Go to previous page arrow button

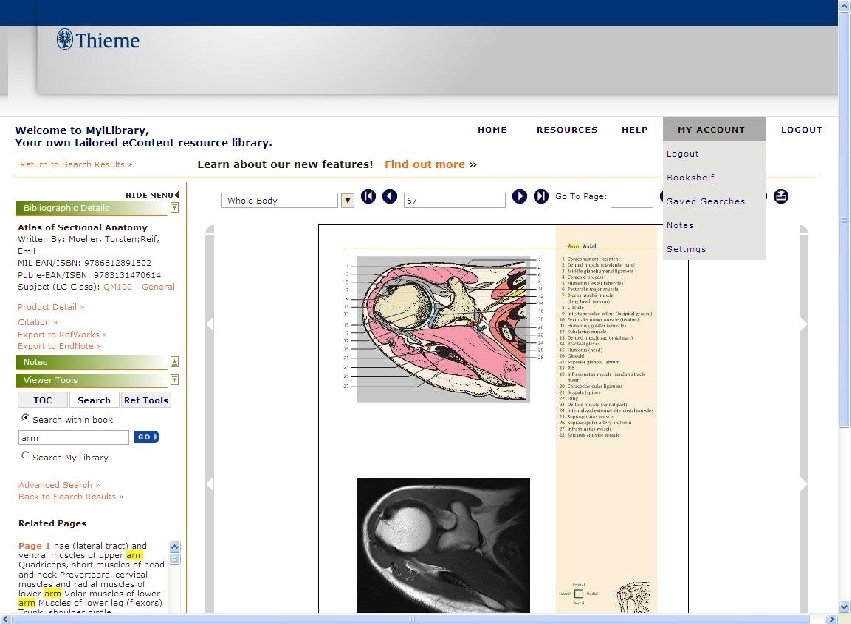(x=389, y=196)
